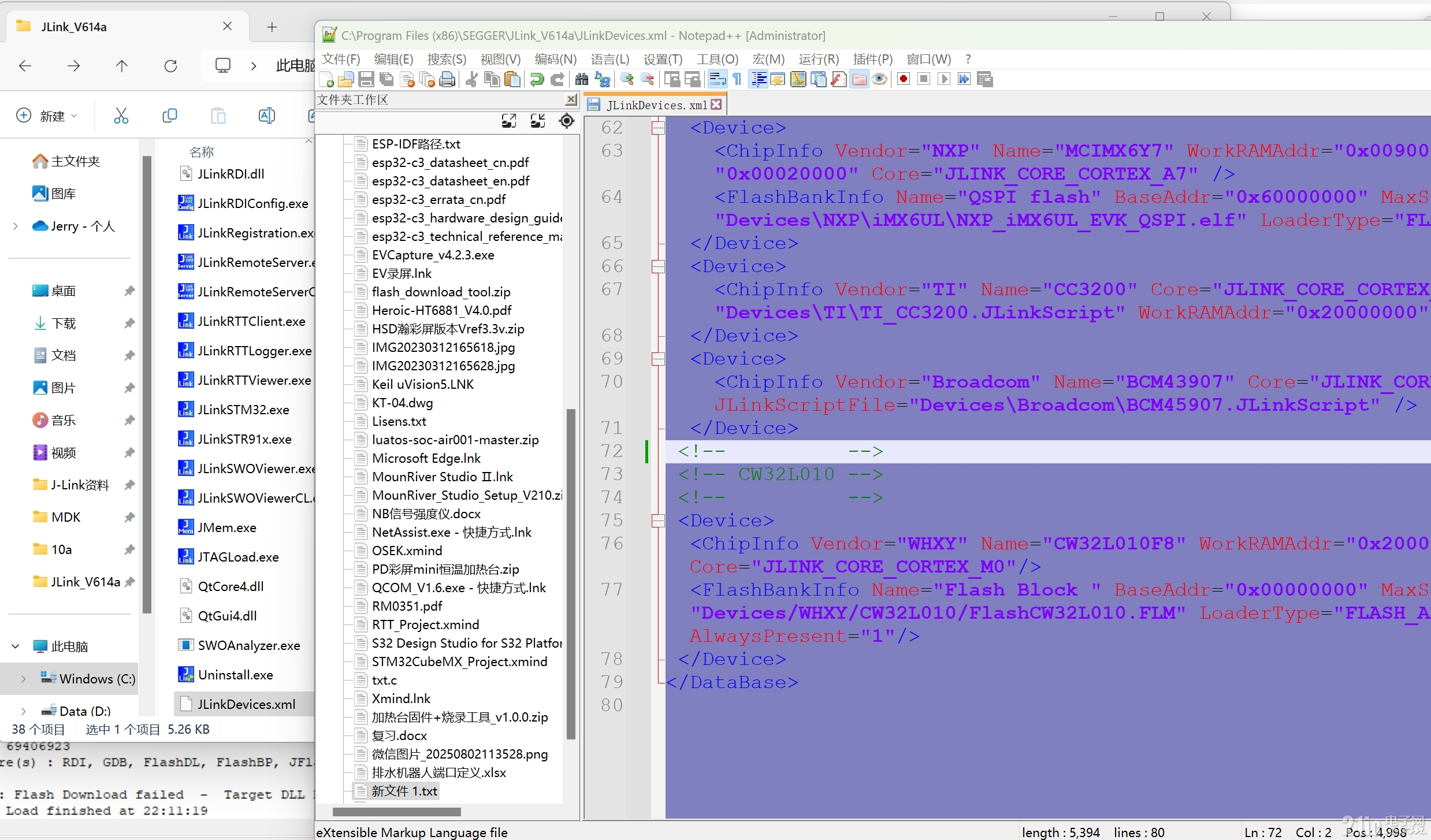Refresh the Explorer window

(170, 66)
